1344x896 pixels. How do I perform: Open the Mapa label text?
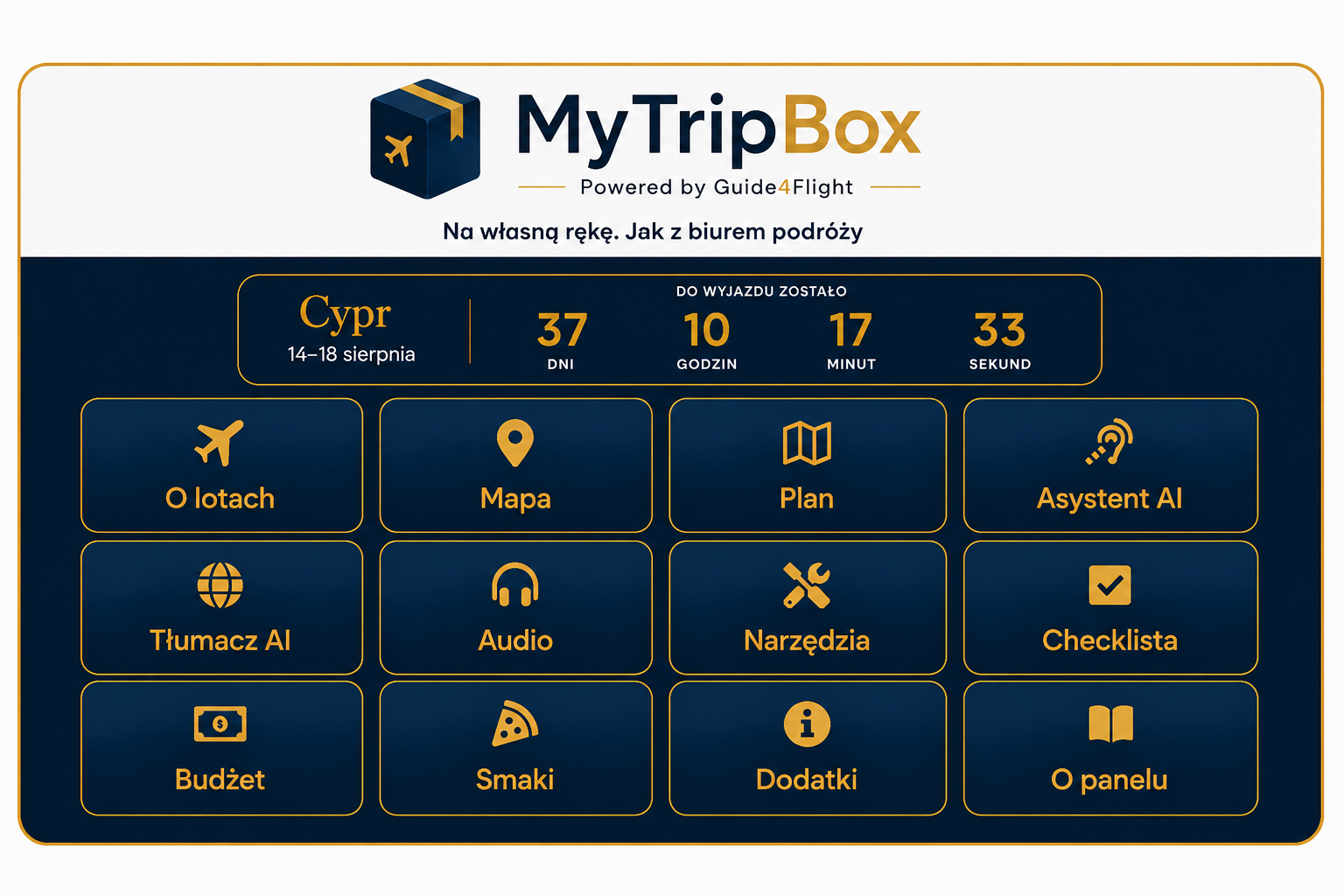tap(515, 500)
